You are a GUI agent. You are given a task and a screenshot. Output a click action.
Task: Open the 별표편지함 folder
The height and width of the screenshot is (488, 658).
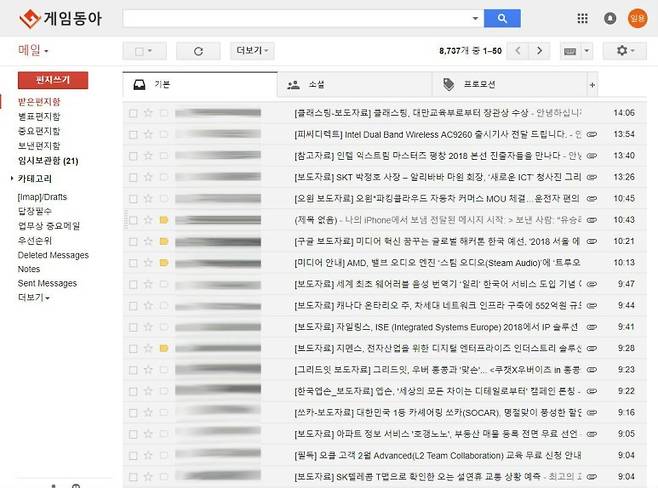pos(39,116)
